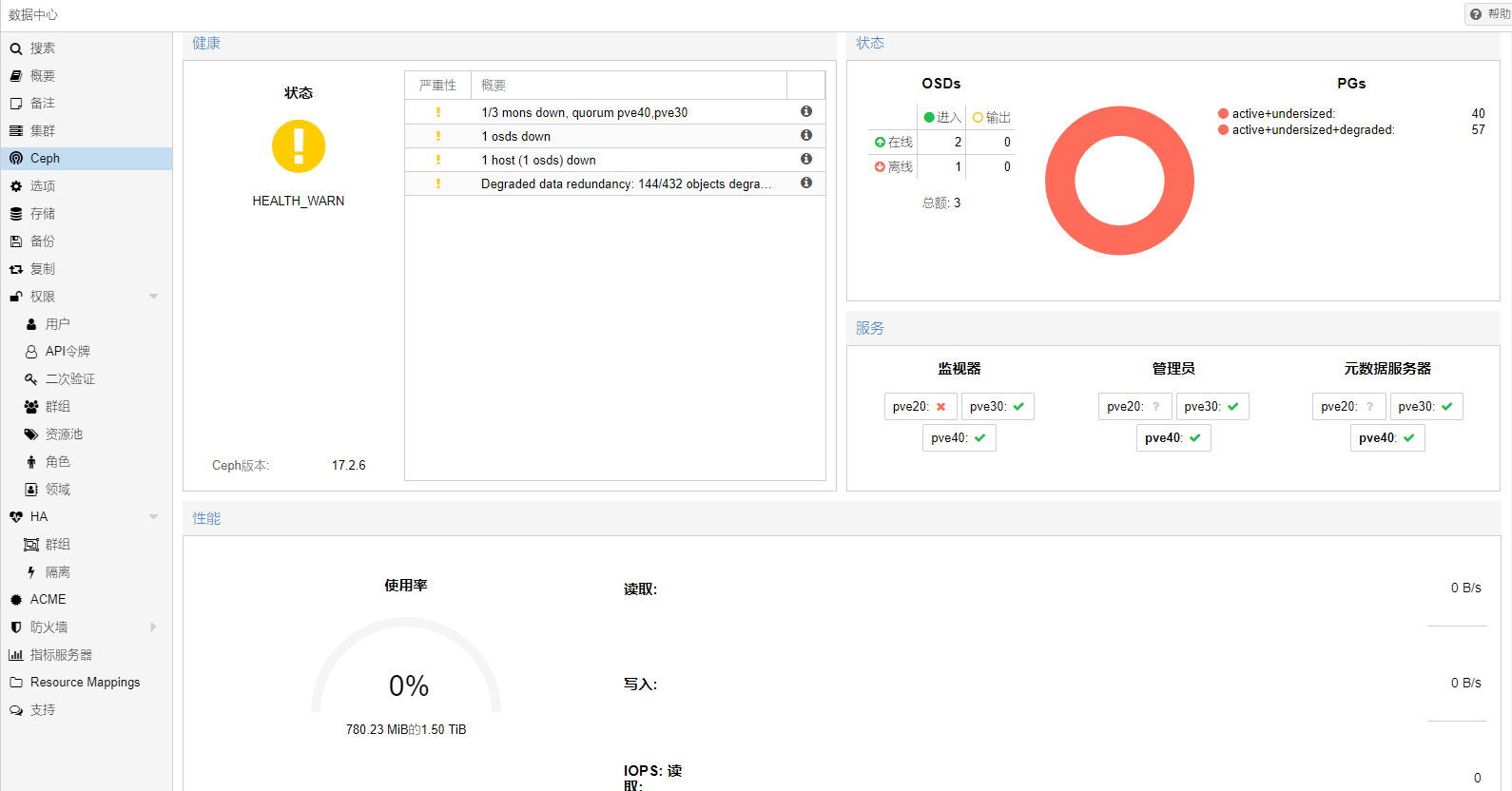
Task: Click the active+undersized legend red dot
Action: 1223,113
